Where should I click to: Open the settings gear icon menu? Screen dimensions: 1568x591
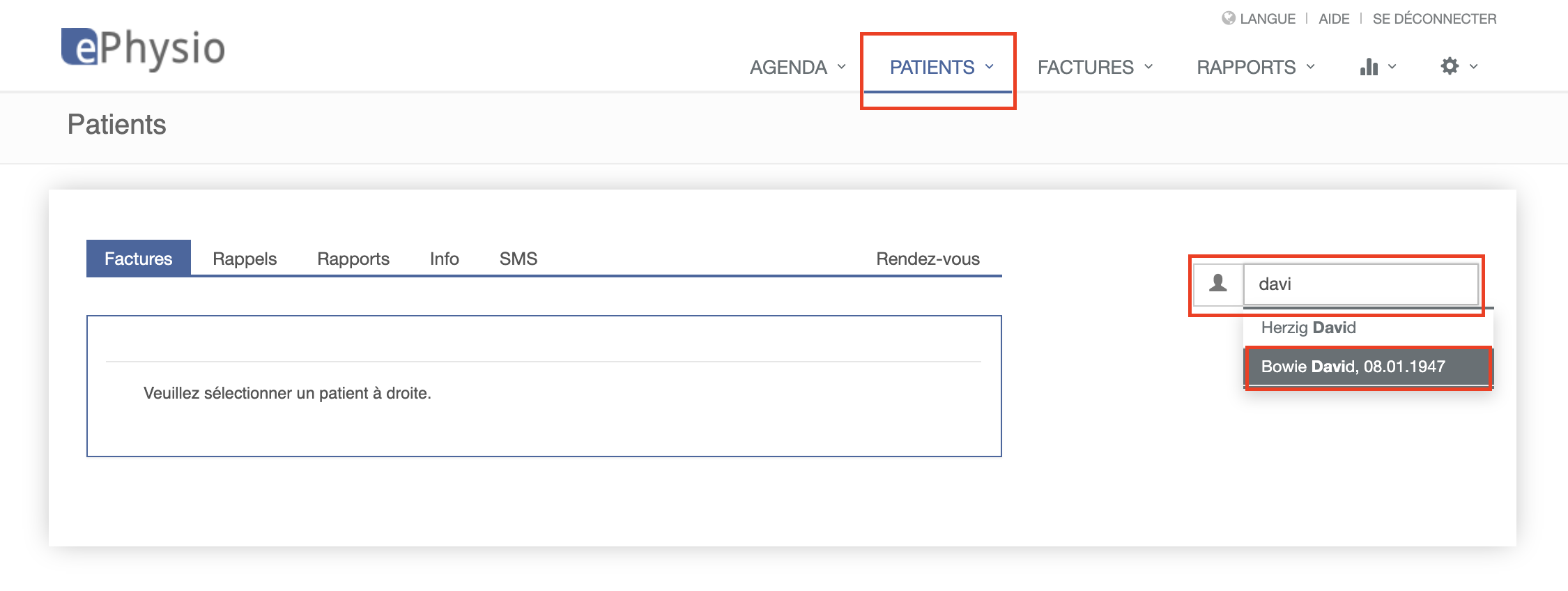1450,66
